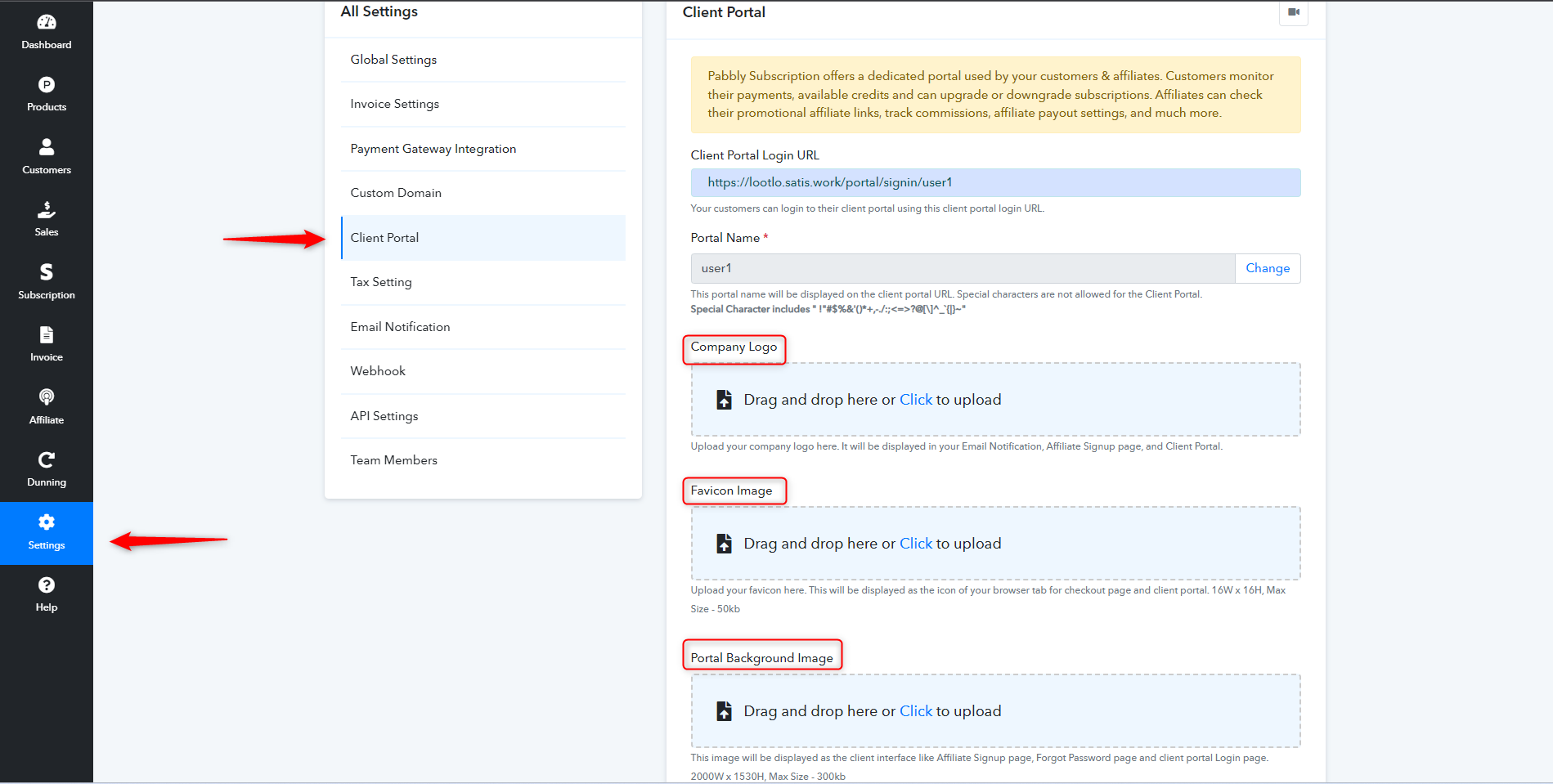Click the 'Click' upload link under Favicon Image
Screen dimensions: 1553x784
point(916,544)
